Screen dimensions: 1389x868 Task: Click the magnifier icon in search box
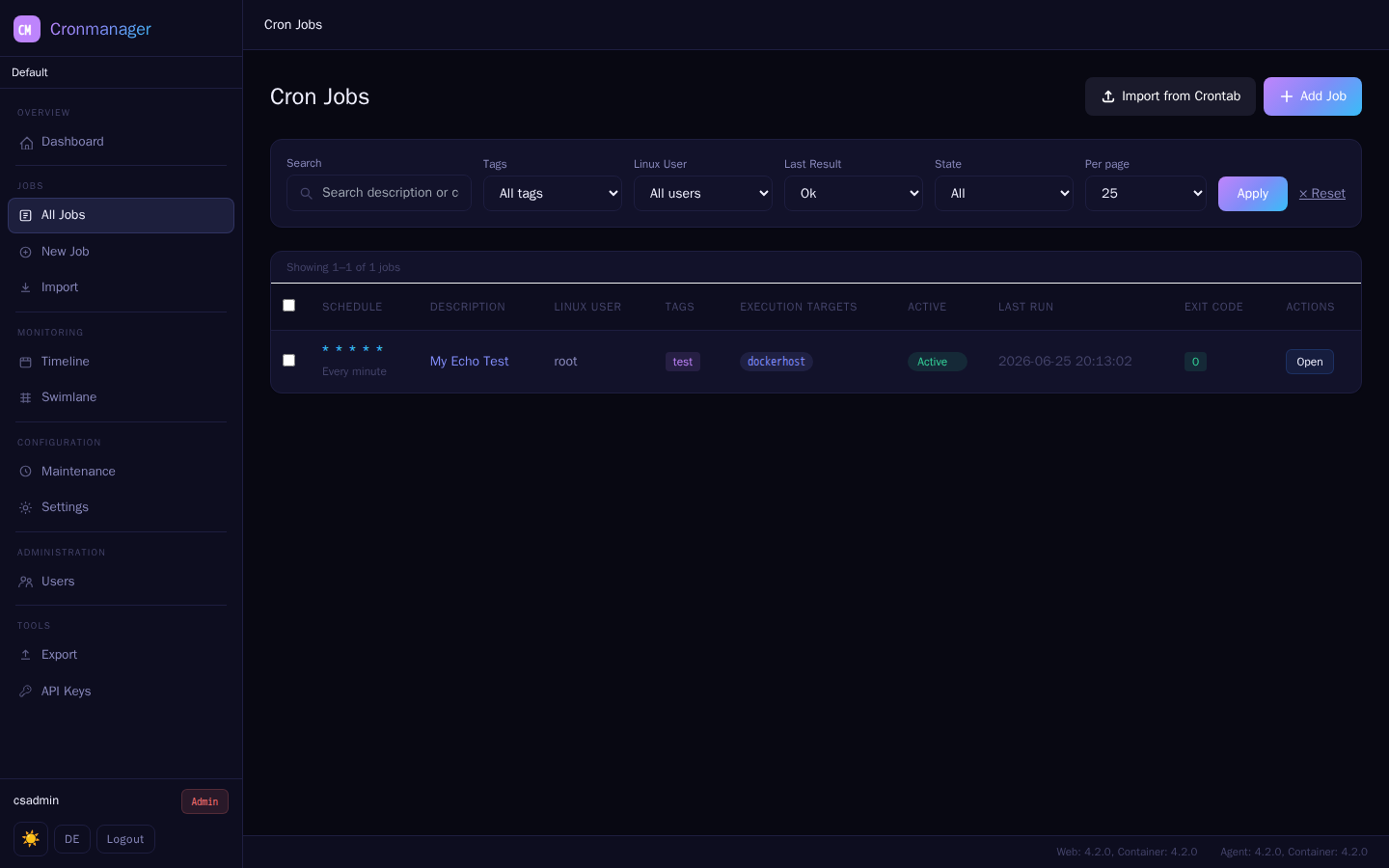click(x=306, y=194)
